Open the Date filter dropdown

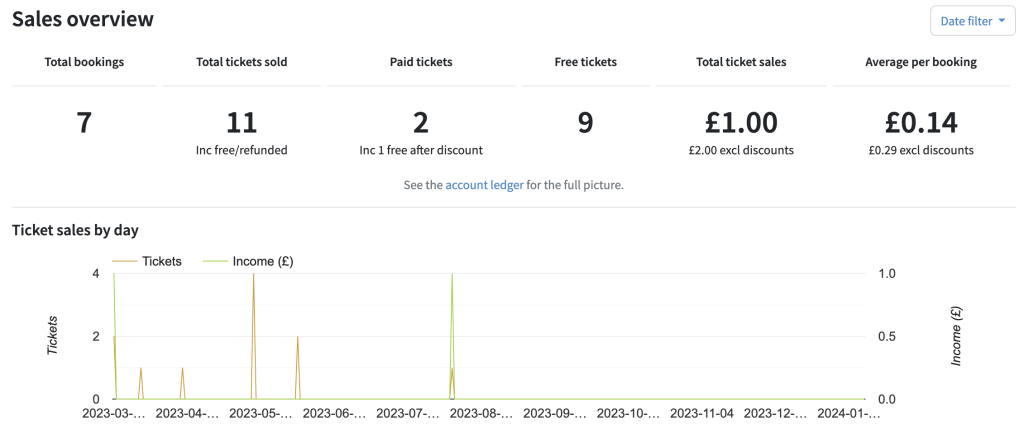(x=972, y=22)
